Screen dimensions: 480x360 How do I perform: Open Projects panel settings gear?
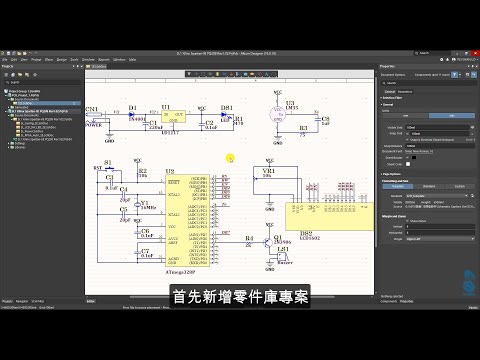click(x=35, y=75)
